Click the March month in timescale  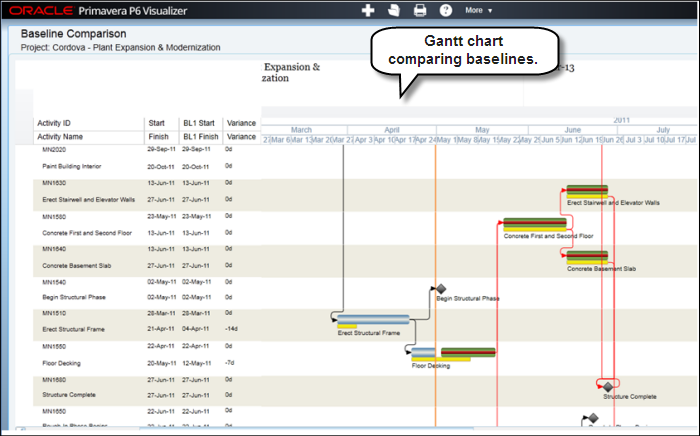coord(301,130)
